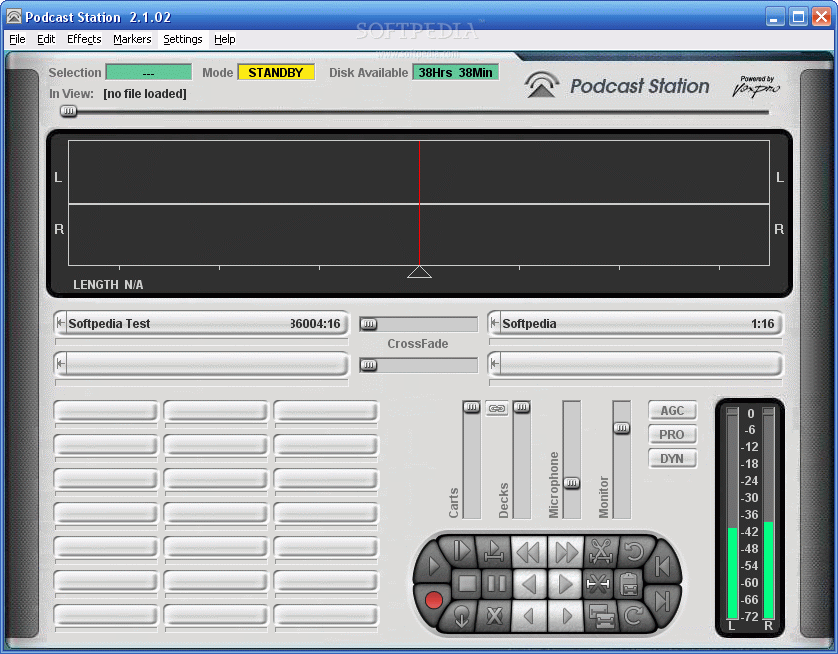Click the large left-arrow scrub button
Image resolution: width=838 pixels, height=654 pixels.
[529, 583]
